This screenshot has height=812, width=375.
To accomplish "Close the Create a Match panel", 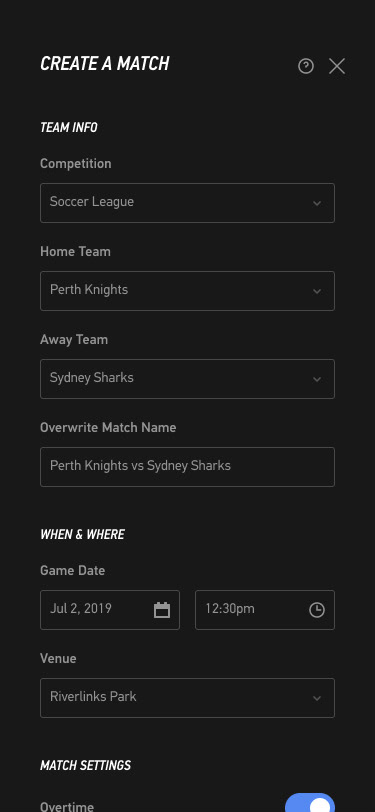I will pos(337,66).
